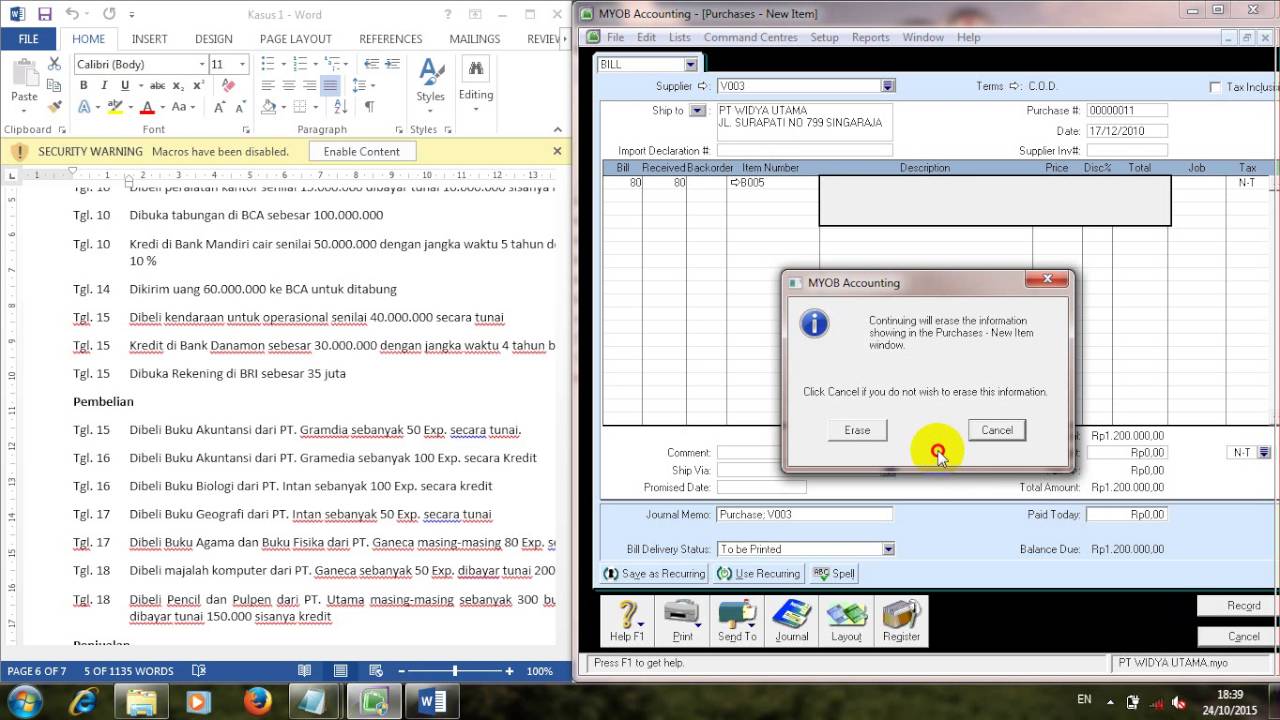The image size is (1280, 720).
Task: Apply the red font color swatch
Action: (x=147, y=107)
